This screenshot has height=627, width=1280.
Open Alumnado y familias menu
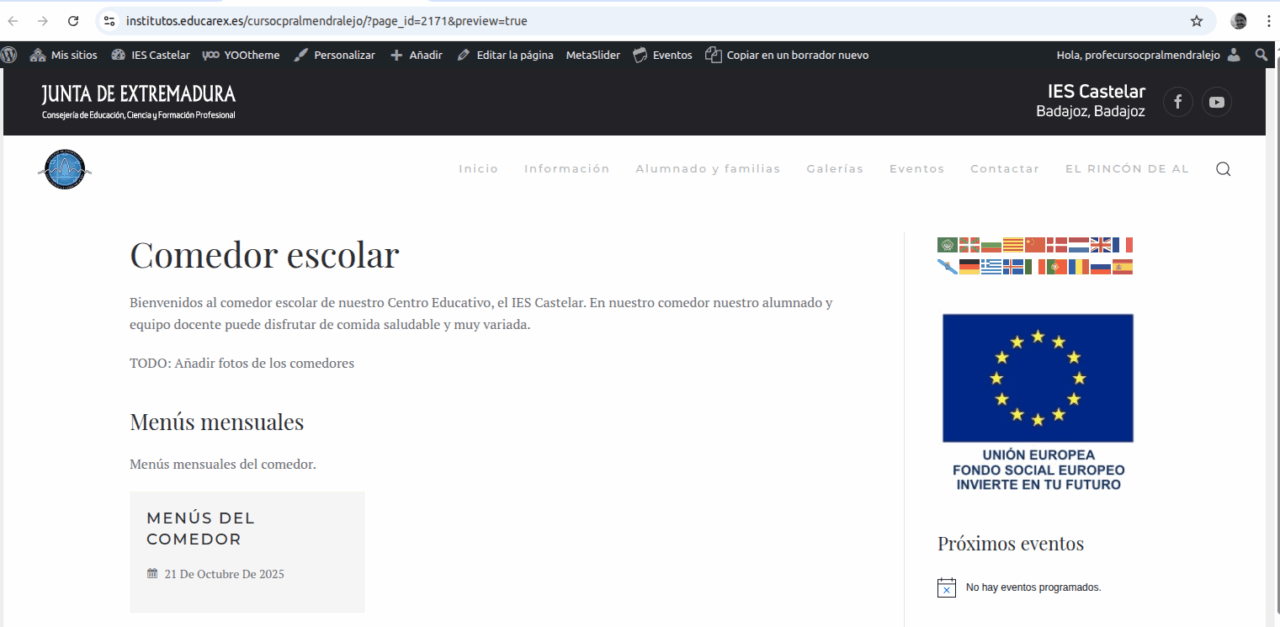[708, 169]
